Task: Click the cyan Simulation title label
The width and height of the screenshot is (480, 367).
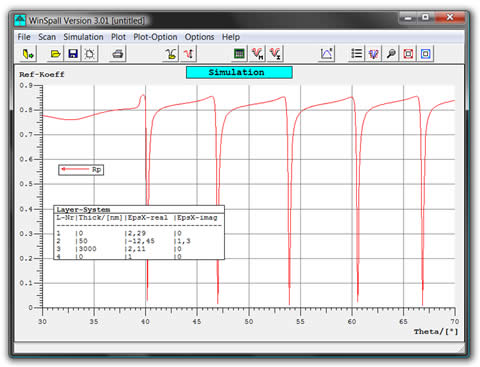Action: [239, 72]
